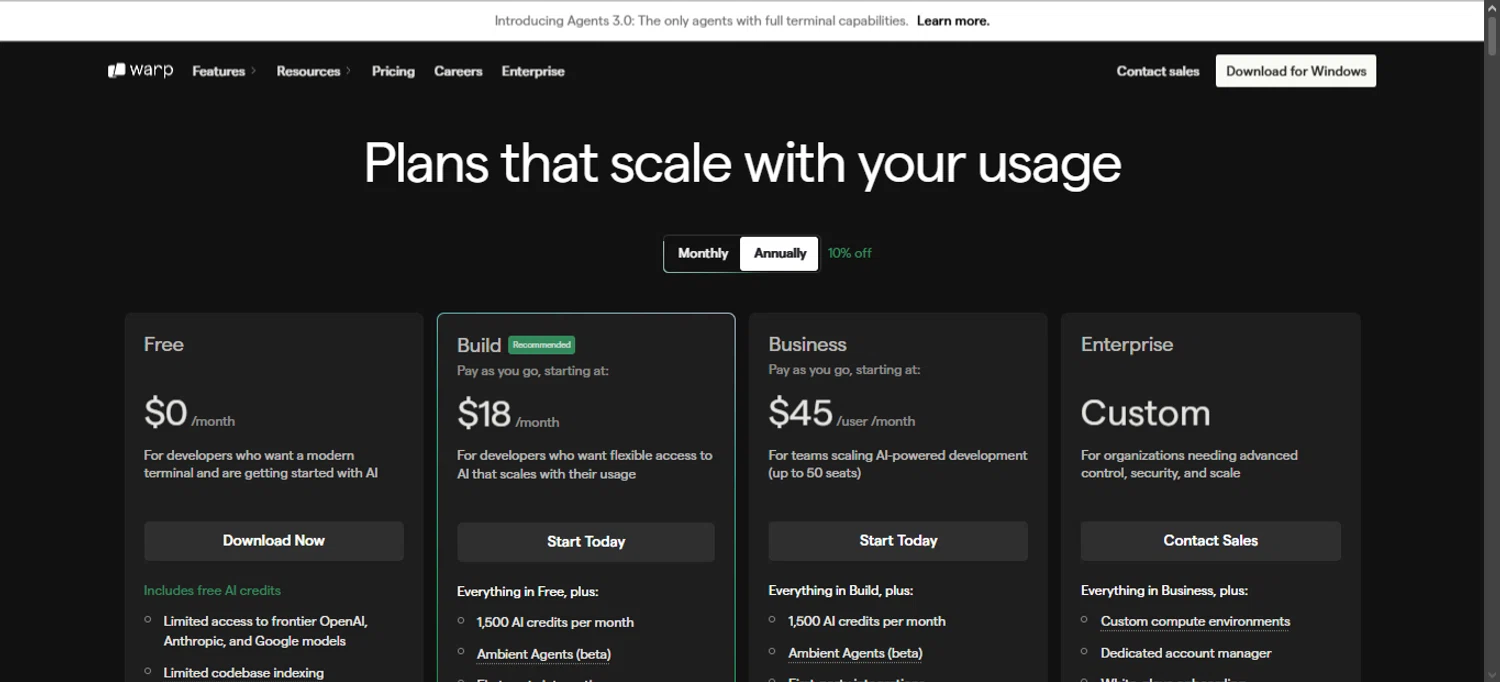1500x682 pixels.
Task: Expand the Features menu chevron
Action: click(x=254, y=71)
